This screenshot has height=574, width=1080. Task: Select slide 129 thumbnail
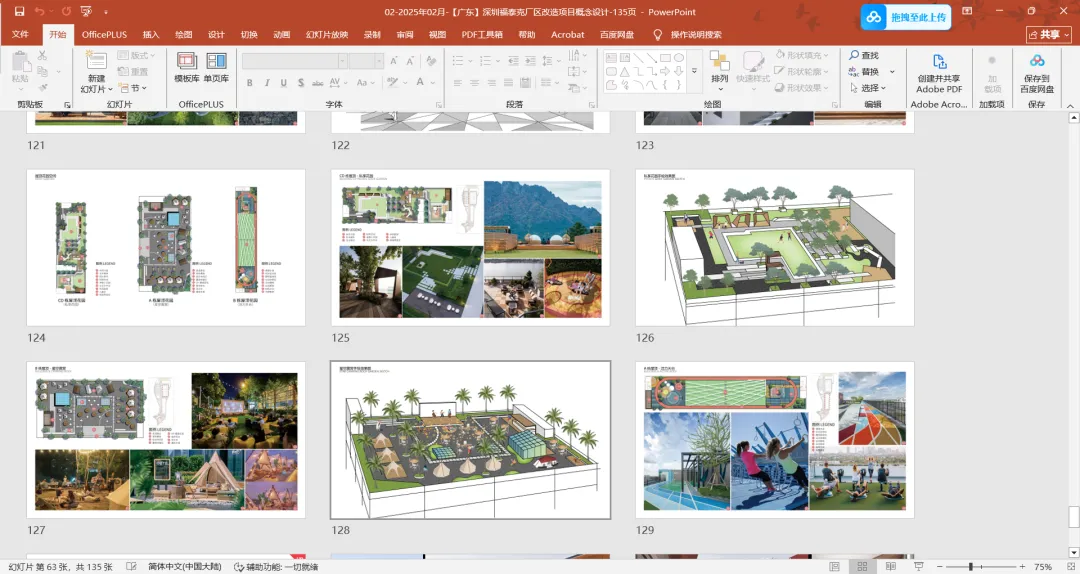pos(775,440)
